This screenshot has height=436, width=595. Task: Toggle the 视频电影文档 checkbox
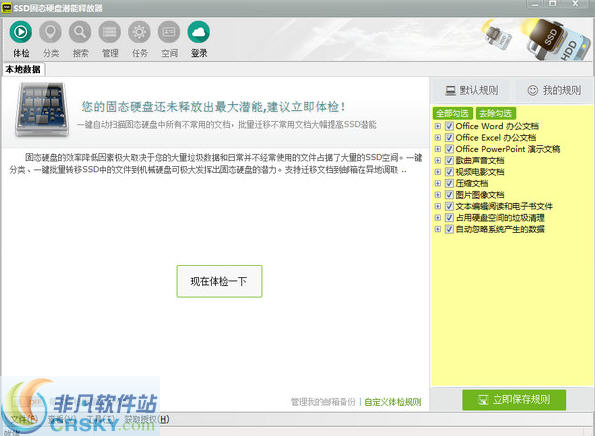(449, 172)
